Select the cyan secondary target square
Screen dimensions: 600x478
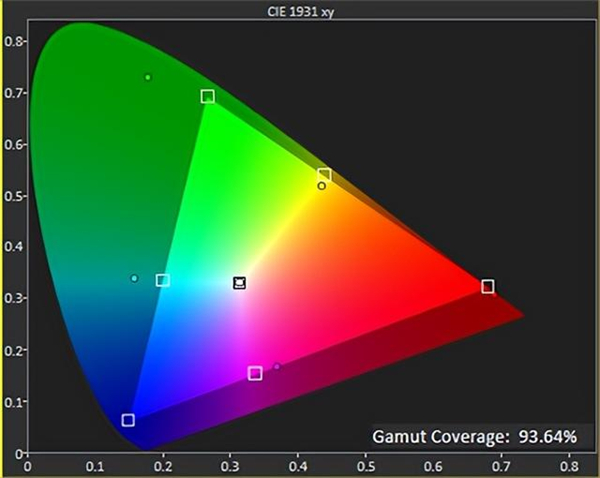point(163,280)
